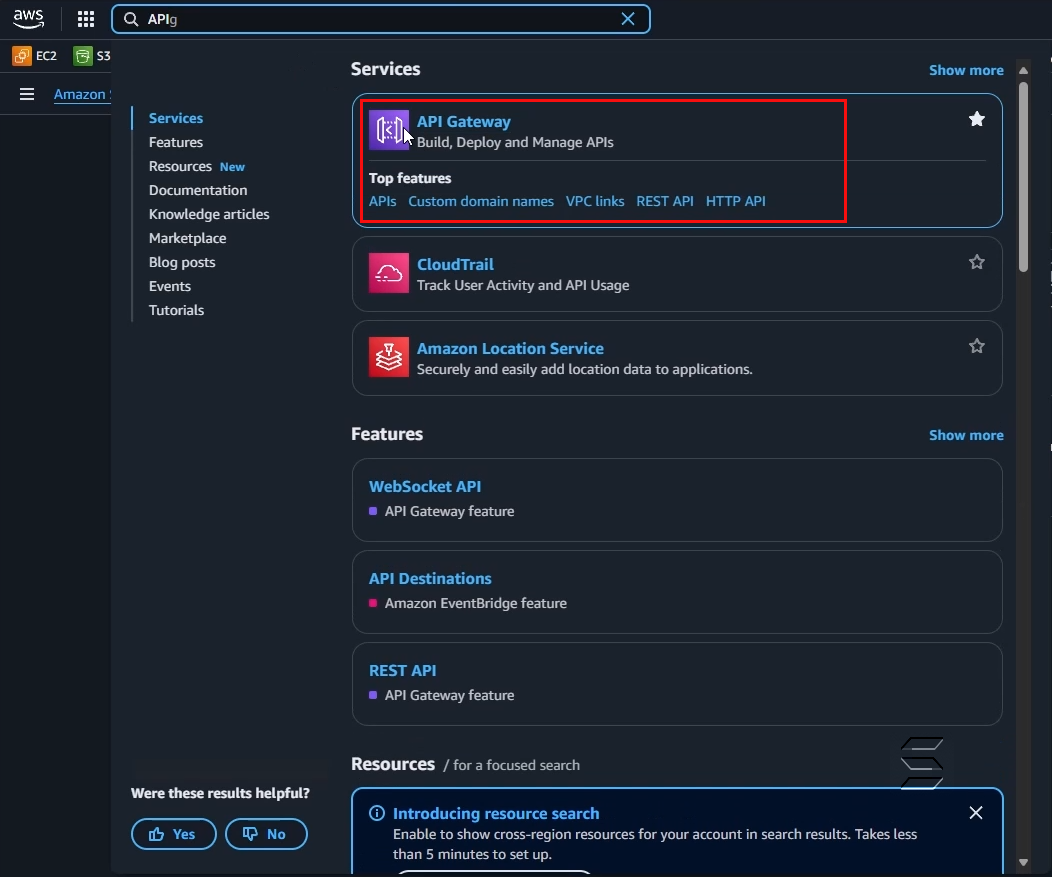The image size is (1052, 877).
Task: Open the WebSocket API feature
Action: [x=425, y=486]
